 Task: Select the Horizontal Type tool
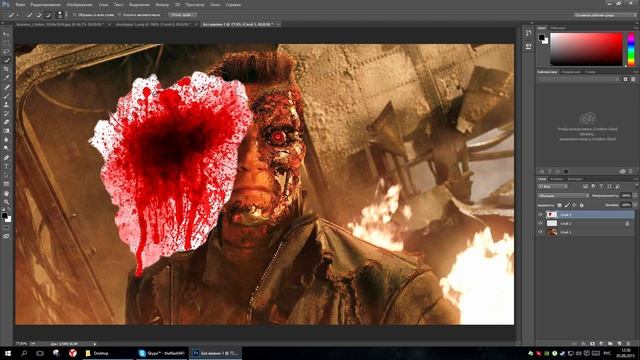6,167
